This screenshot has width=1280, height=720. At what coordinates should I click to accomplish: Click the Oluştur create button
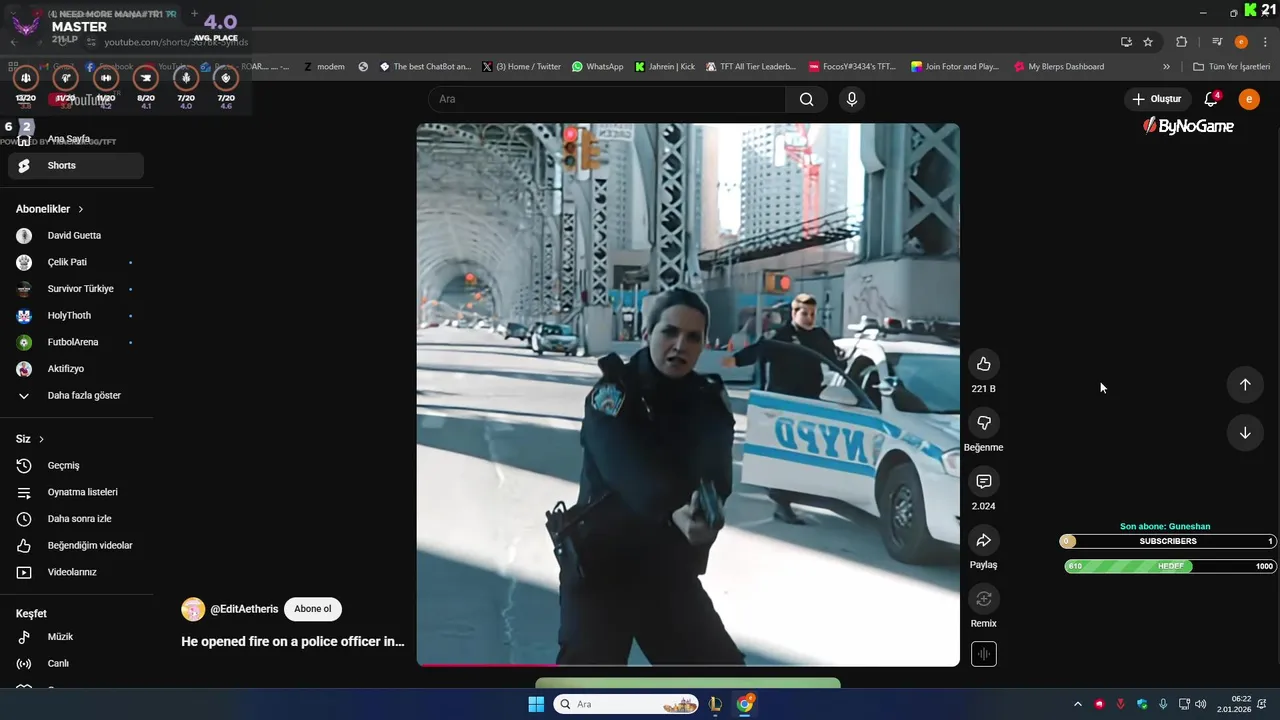pos(1157,99)
